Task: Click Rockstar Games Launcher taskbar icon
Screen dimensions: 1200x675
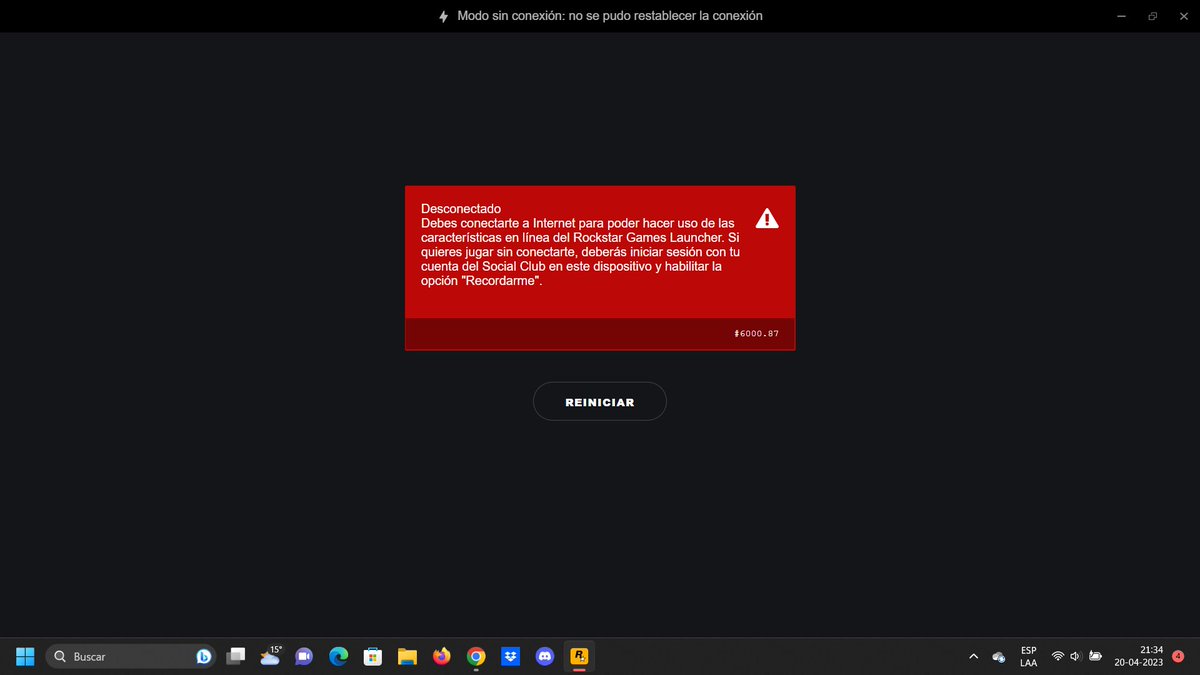Action: [579, 656]
